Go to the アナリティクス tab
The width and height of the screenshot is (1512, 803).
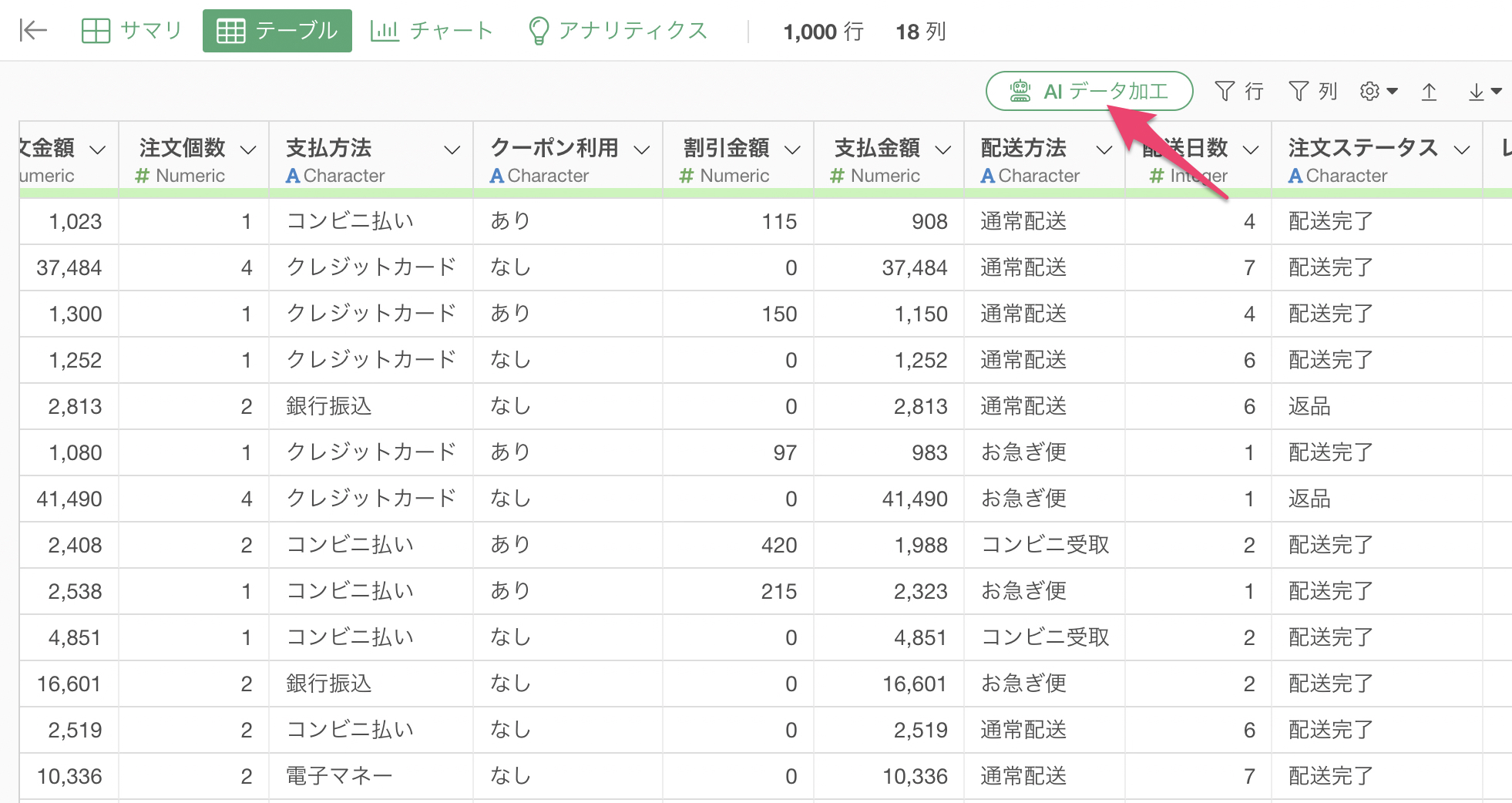[617, 31]
